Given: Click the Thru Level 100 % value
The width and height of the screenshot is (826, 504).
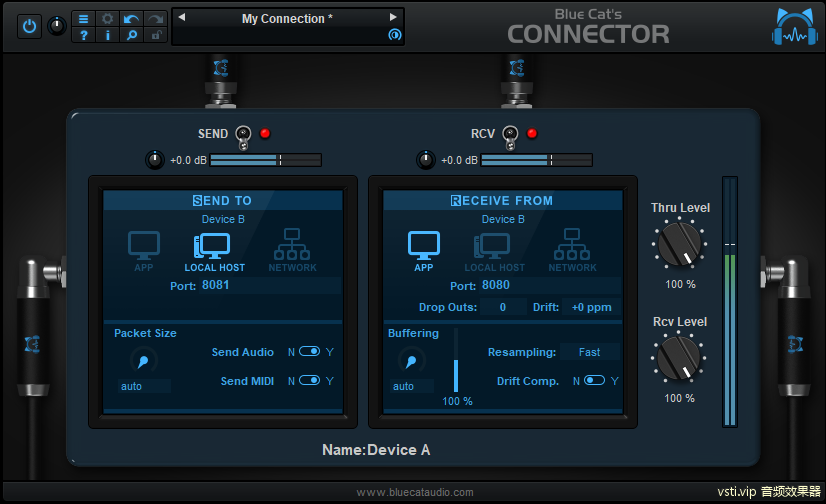Looking at the screenshot, I should click(x=680, y=284).
